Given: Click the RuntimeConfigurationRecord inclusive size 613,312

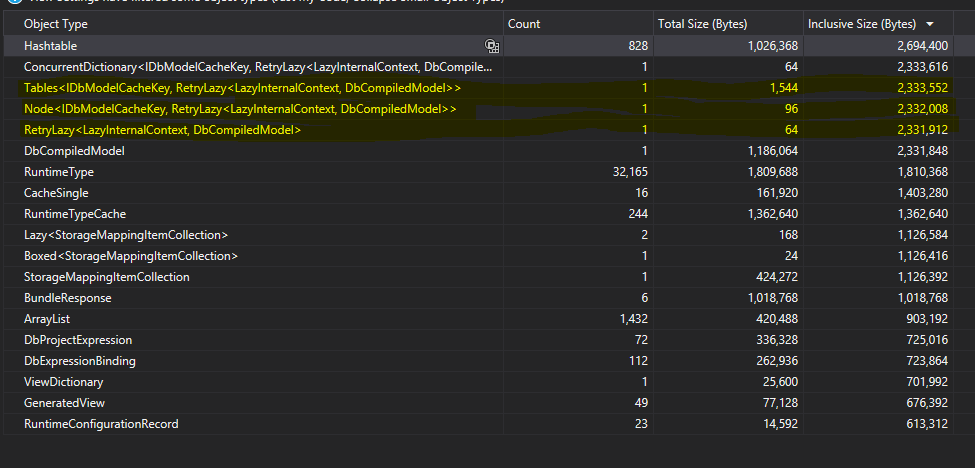Looking at the screenshot, I should tap(928, 424).
